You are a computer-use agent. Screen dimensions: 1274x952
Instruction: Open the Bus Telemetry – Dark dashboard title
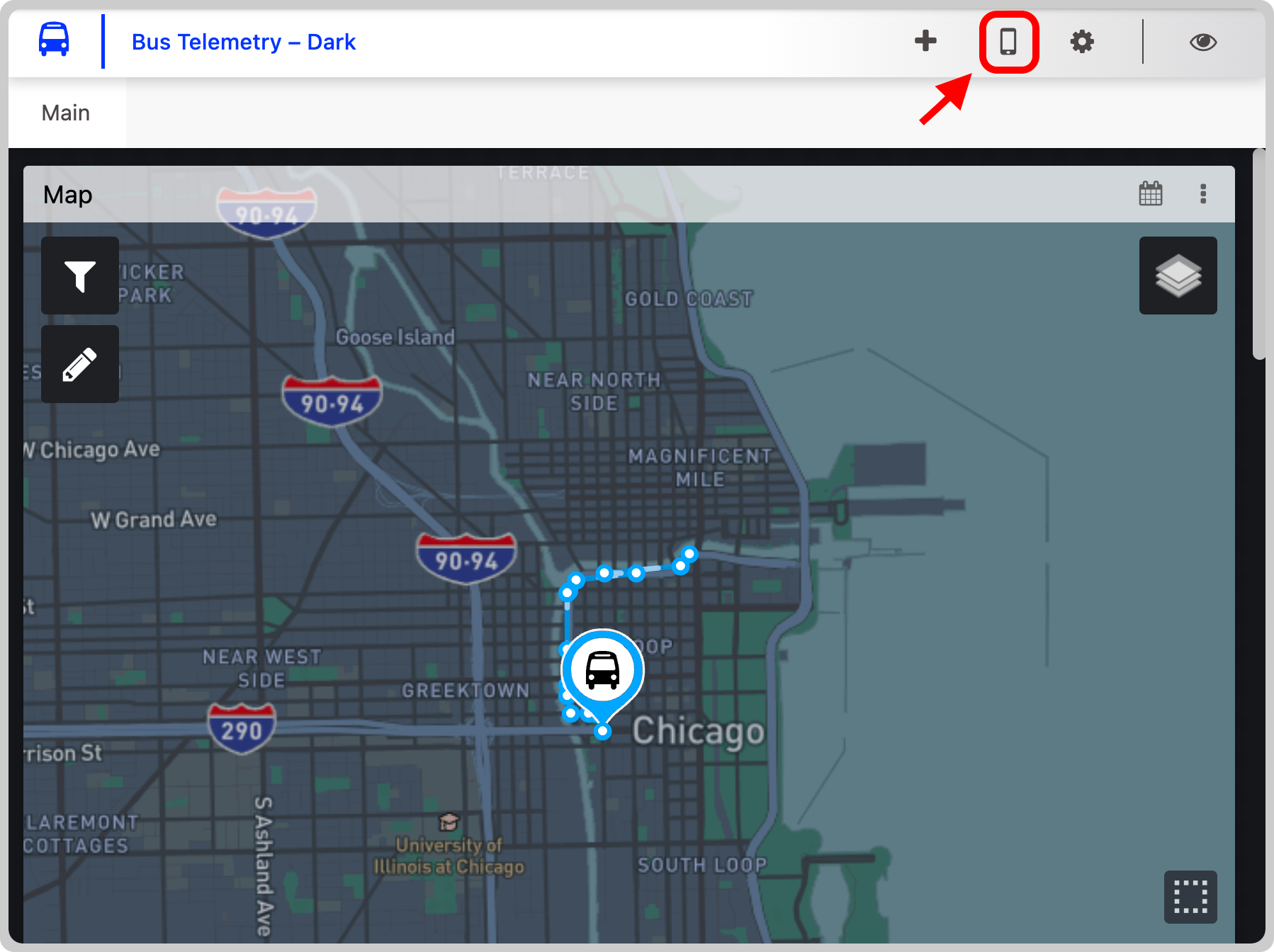pyautogui.click(x=244, y=42)
